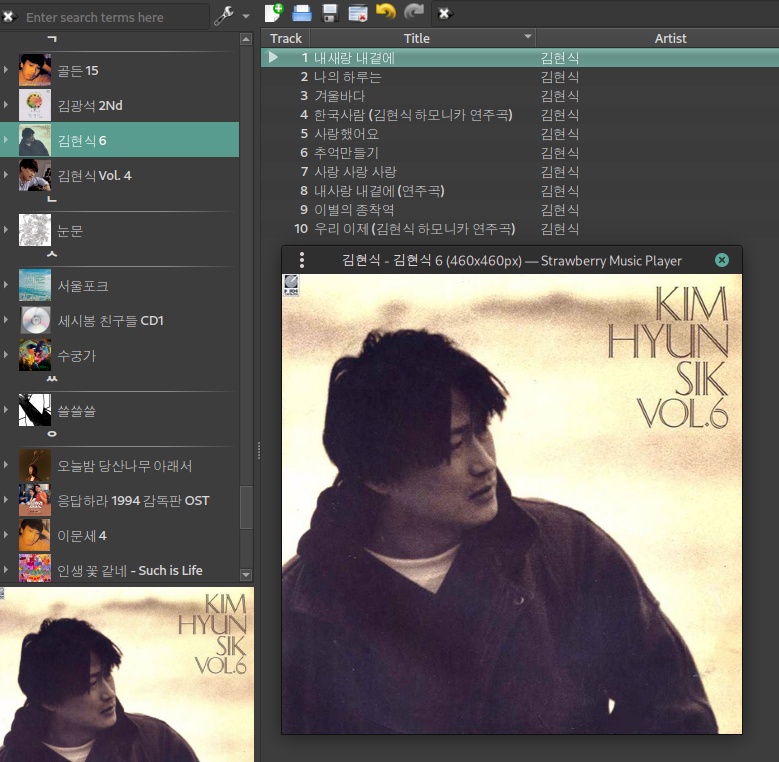Expand the 오늘밤 당산나무 아래서 album

pos(6,465)
